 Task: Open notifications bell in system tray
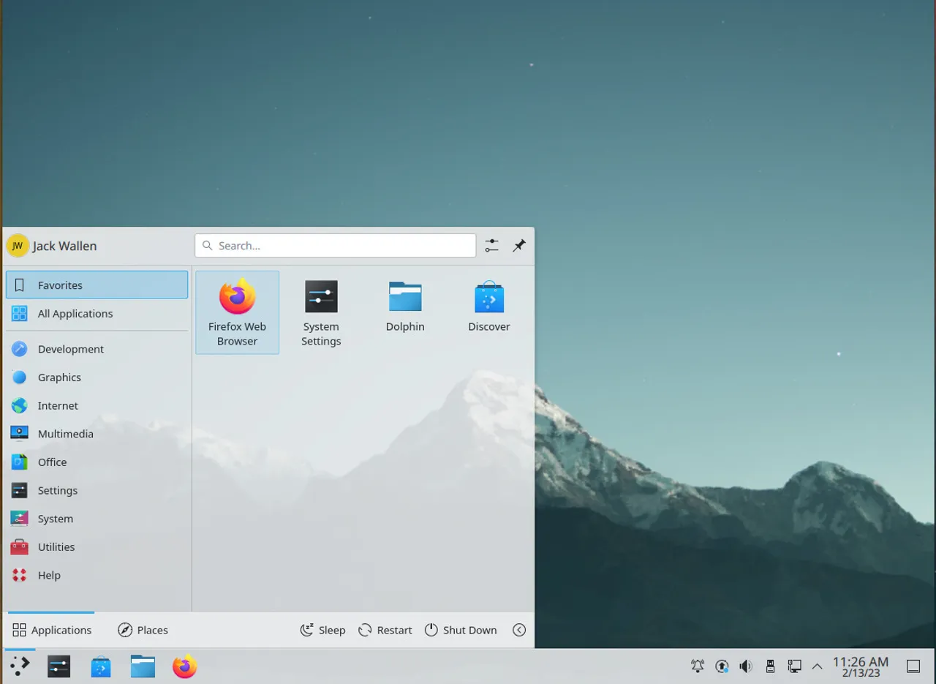697,666
